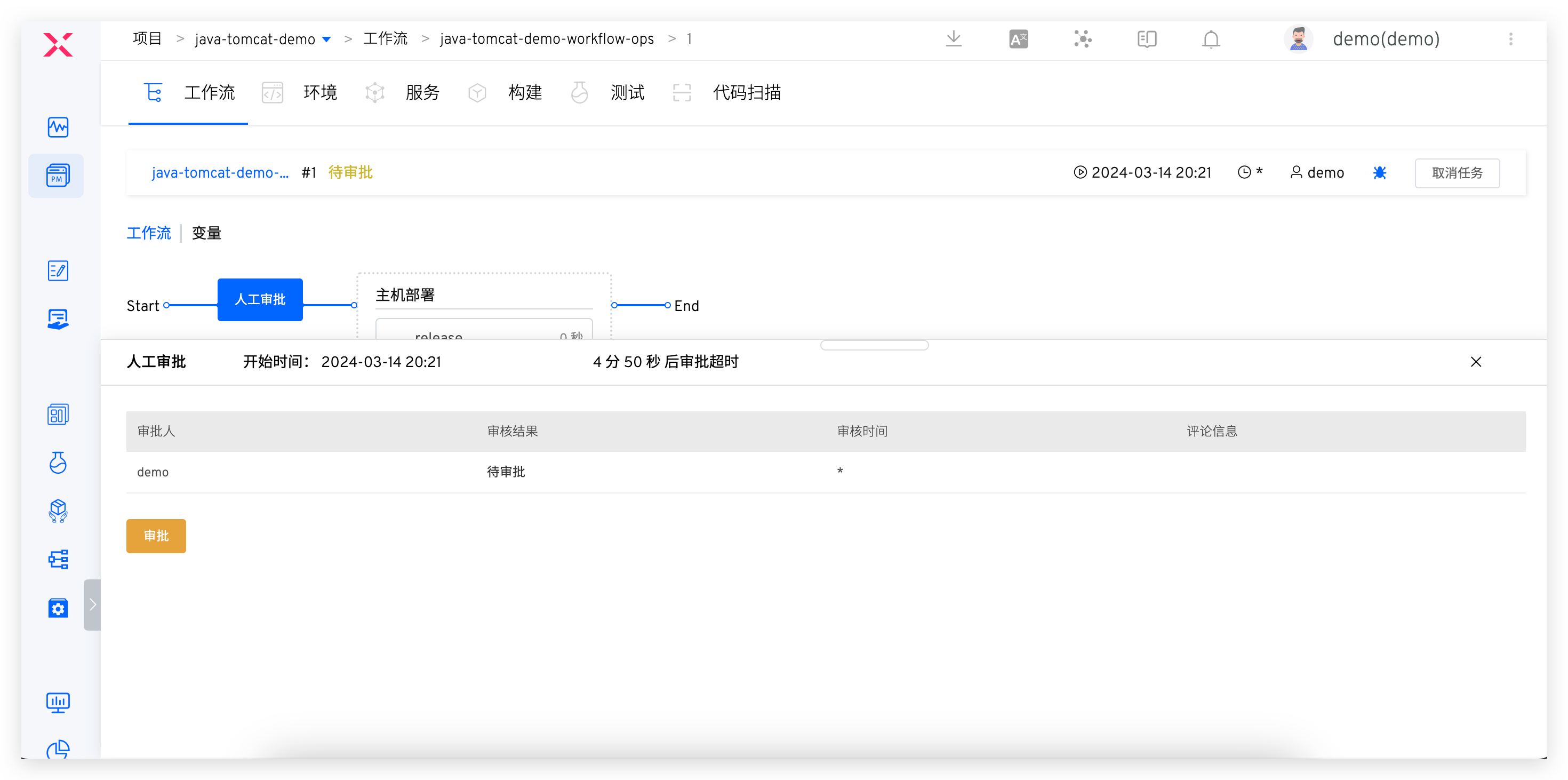Image resolution: width=1568 pixels, height=780 pixels.
Task: Click the 评论信息 column header
Action: [x=1211, y=432]
